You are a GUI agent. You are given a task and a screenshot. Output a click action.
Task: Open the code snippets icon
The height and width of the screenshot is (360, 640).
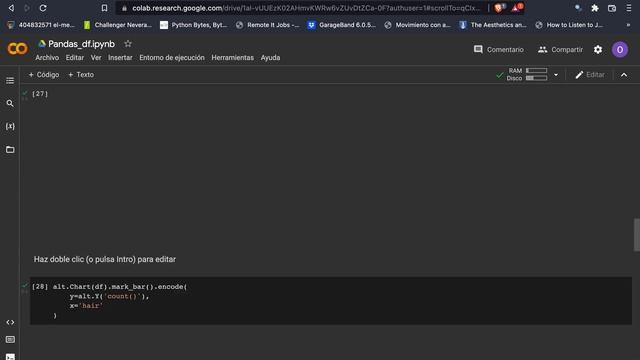coord(10,322)
